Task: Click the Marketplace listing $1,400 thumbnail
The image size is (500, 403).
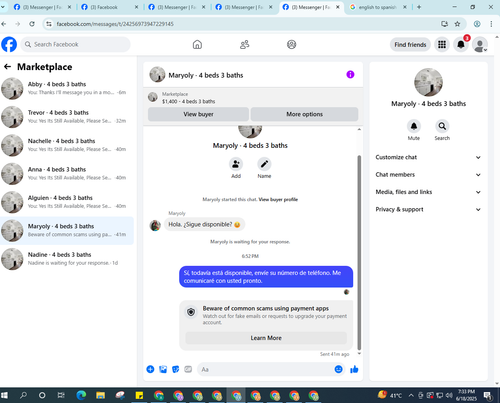Action: click(153, 97)
